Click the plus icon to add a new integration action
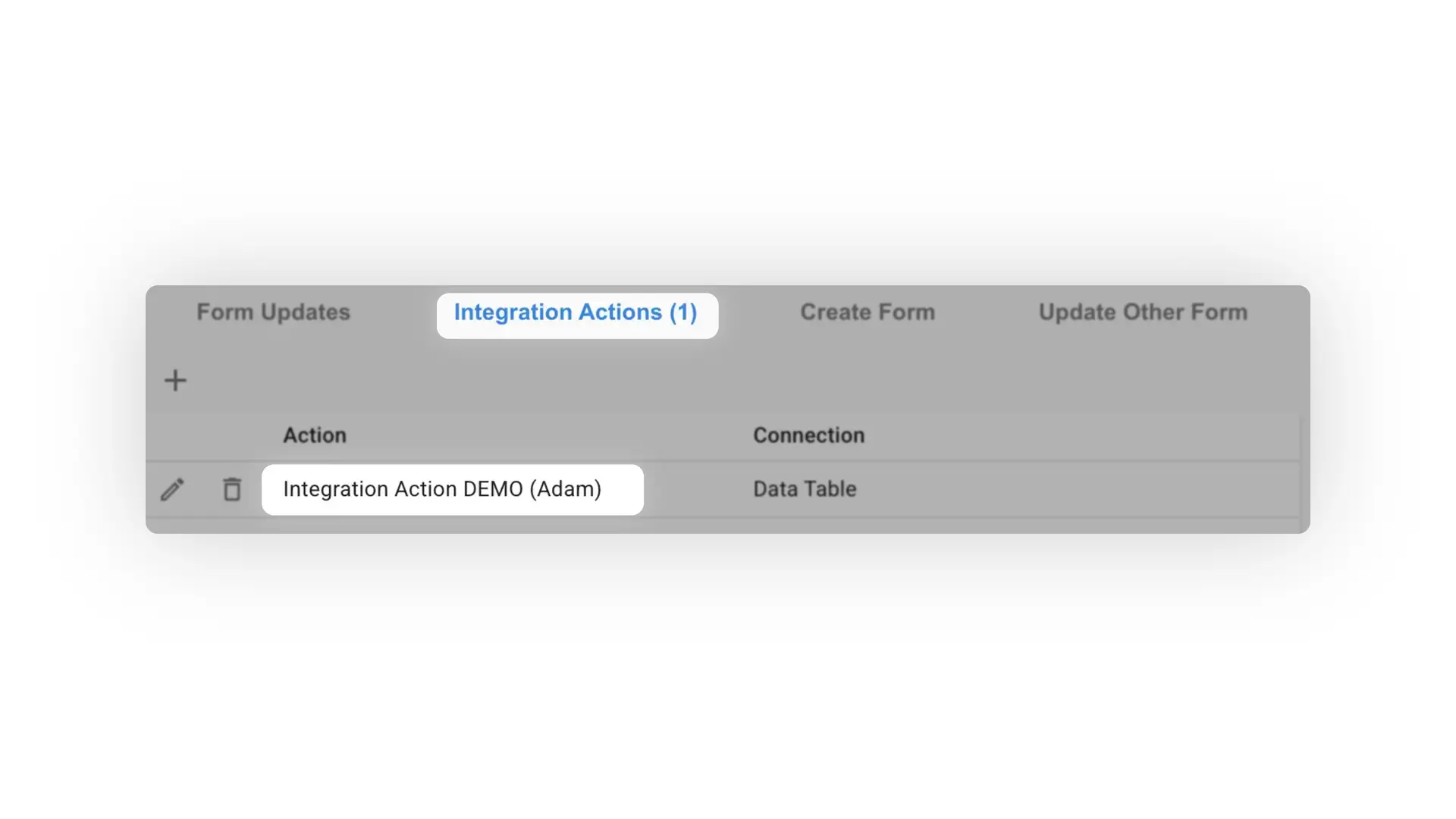 (174, 379)
